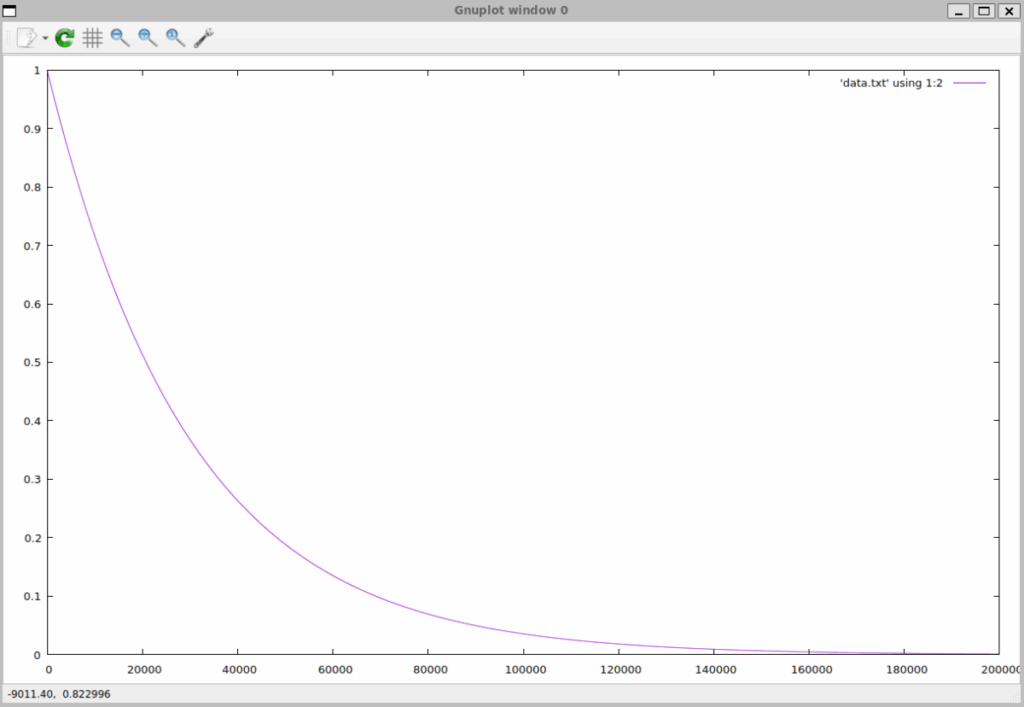The image size is (1024, 707).
Task: Autoscale the plot with third magnifier icon
Action: [176, 38]
